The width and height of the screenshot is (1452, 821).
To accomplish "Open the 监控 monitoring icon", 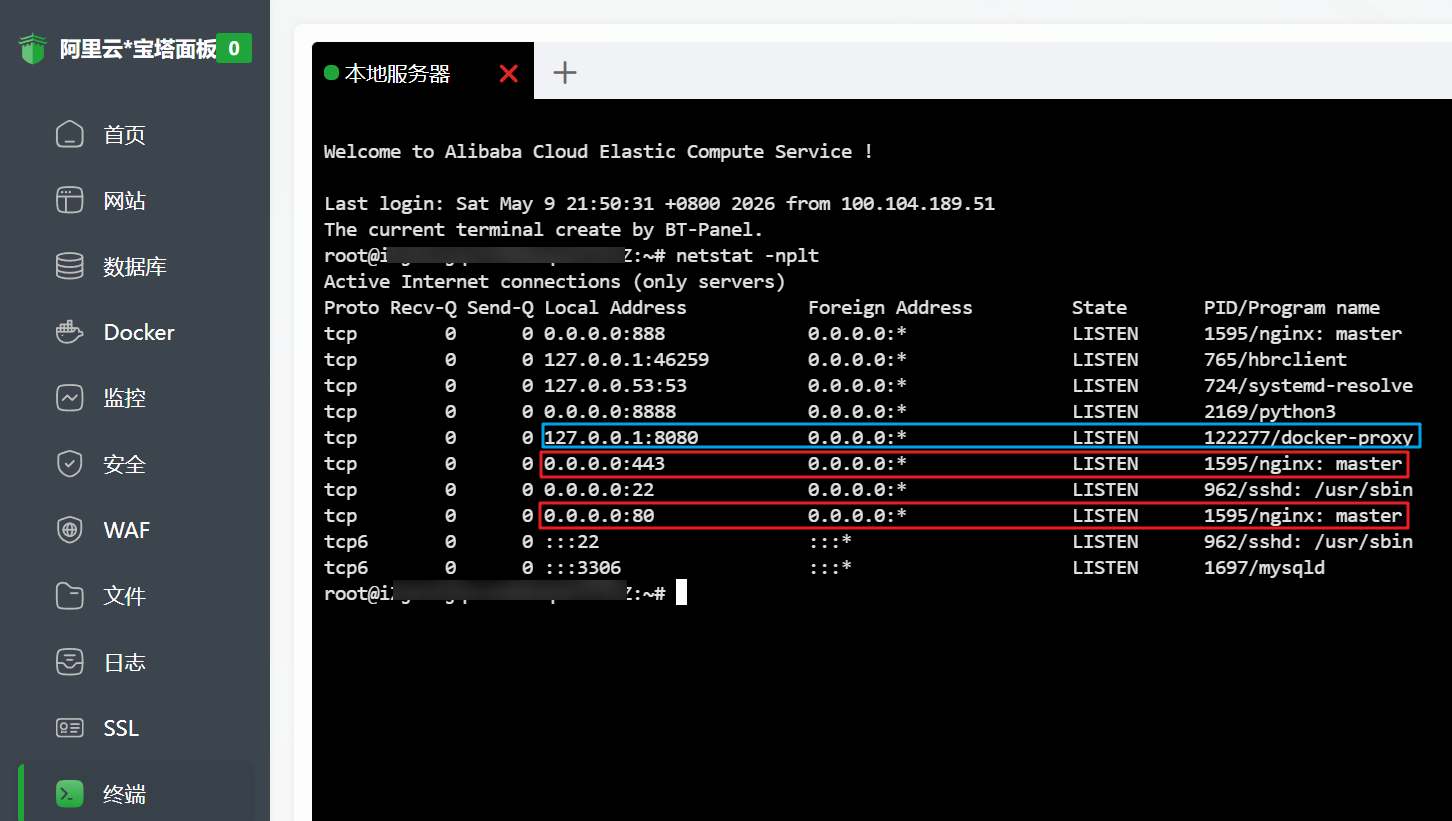I will (69, 399).
